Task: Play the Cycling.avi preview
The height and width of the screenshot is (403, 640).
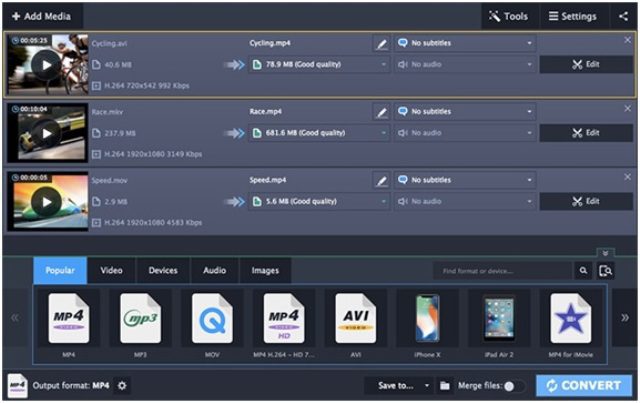Action: pos(47,65)
